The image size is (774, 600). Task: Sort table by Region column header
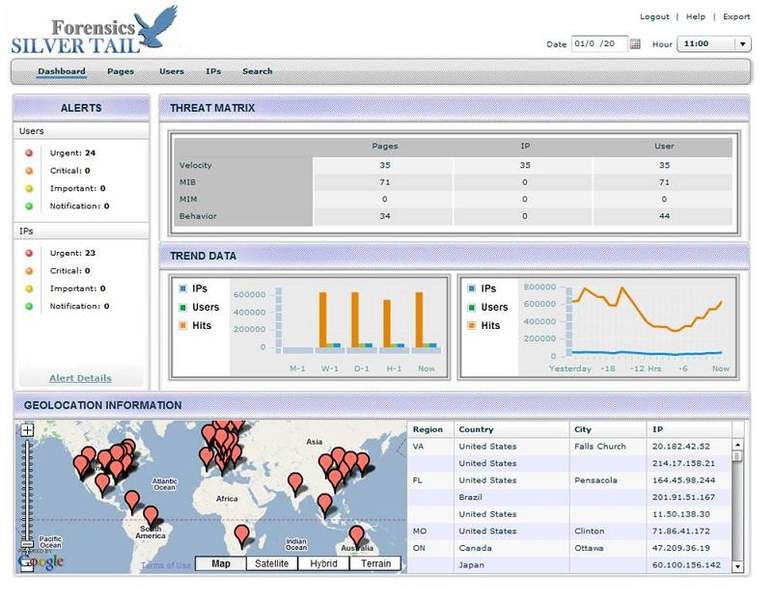point(427,429)
